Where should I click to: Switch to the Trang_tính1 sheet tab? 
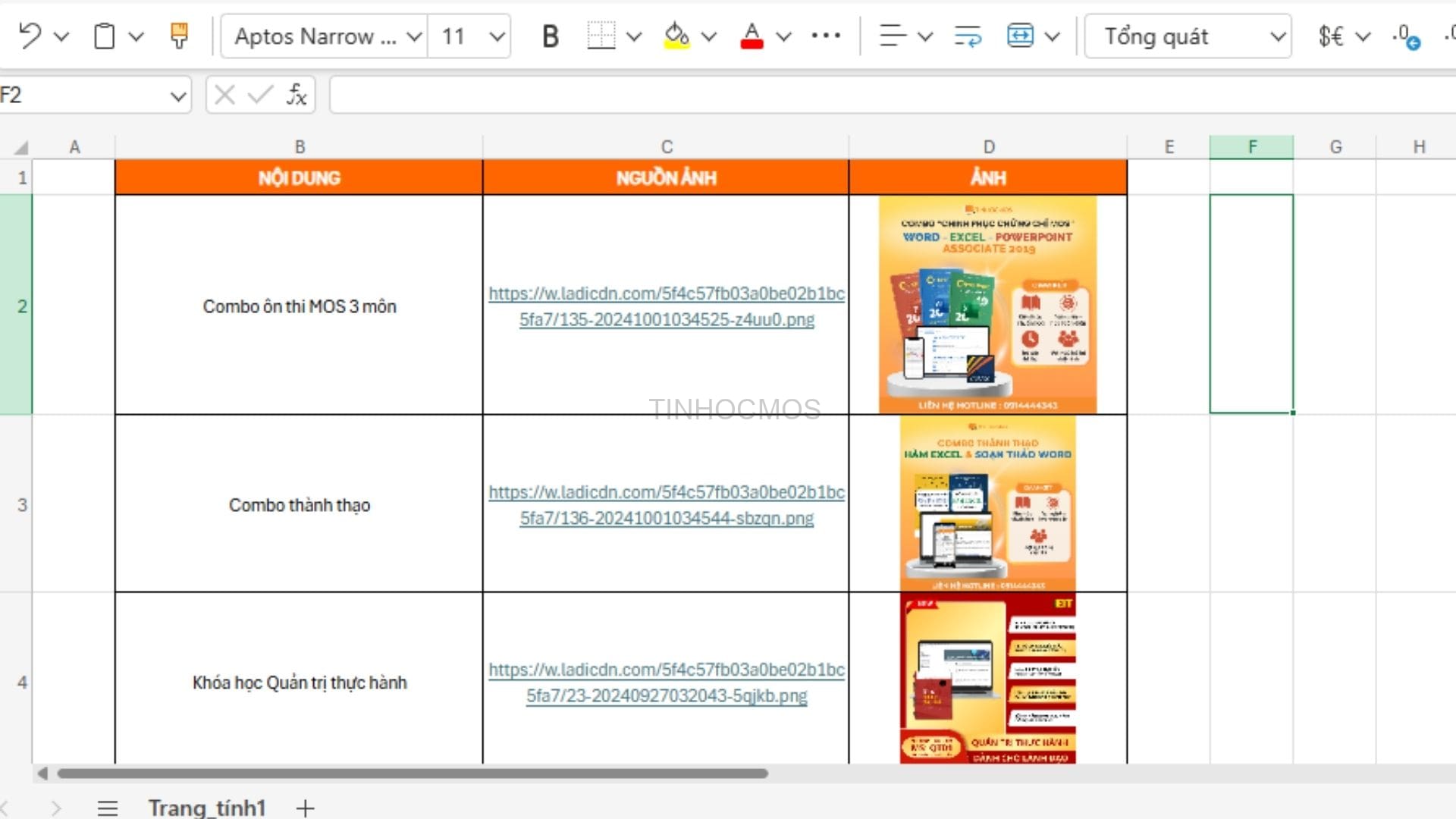(207, 808)
